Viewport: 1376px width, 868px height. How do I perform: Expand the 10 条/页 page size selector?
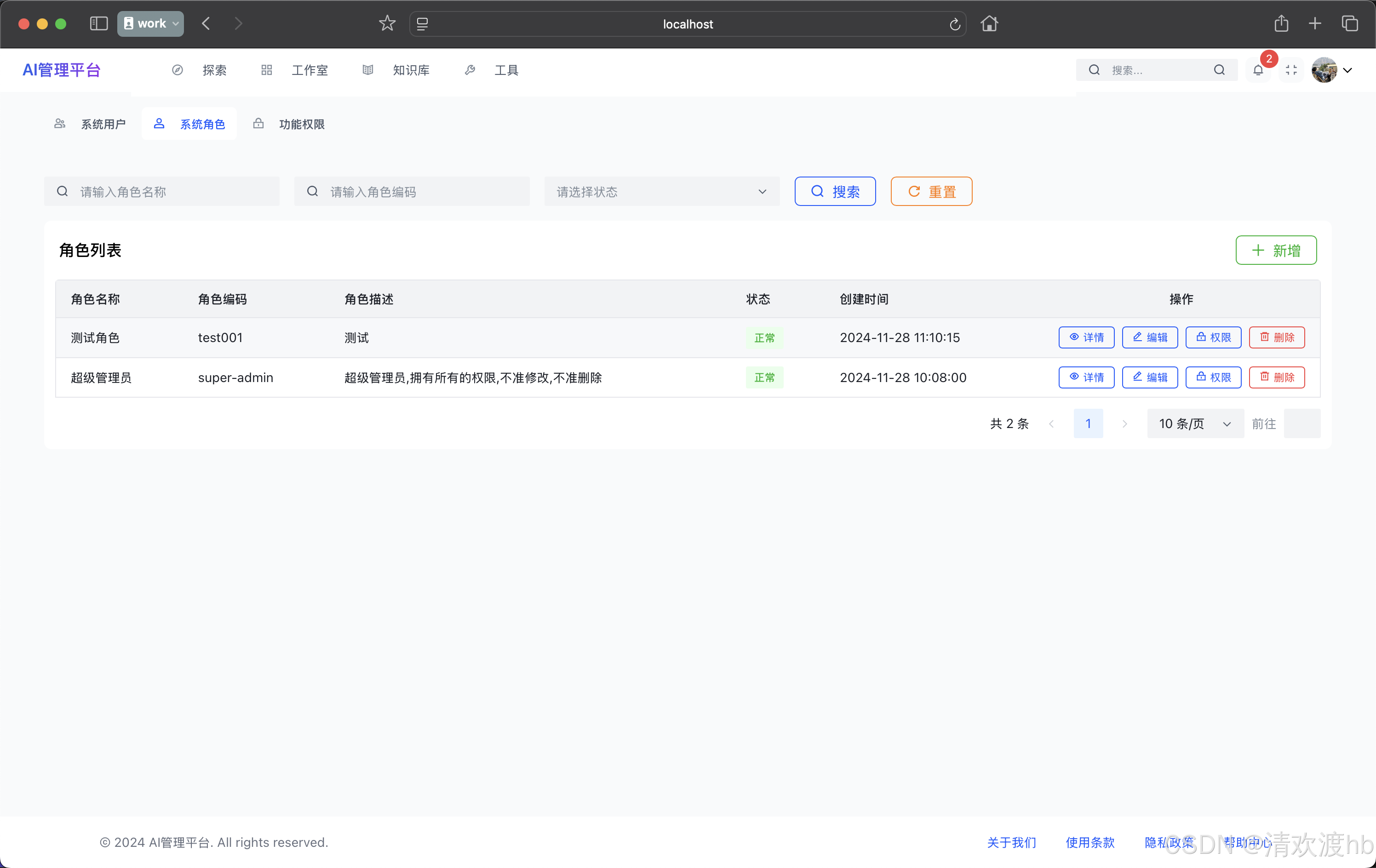[1195, 423]
